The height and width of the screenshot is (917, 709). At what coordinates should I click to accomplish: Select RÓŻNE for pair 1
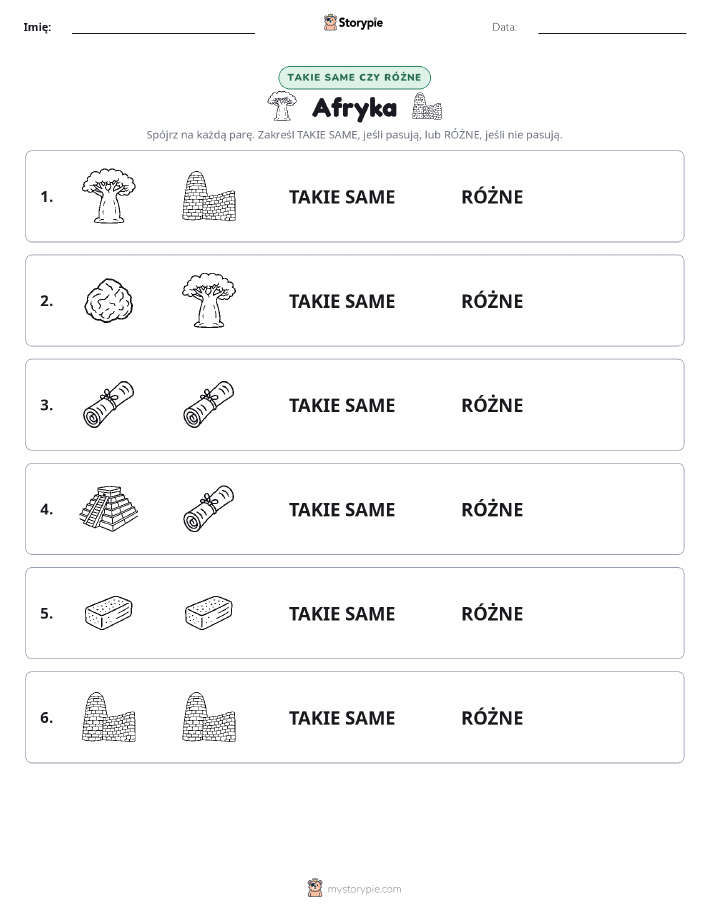[492, 197]
